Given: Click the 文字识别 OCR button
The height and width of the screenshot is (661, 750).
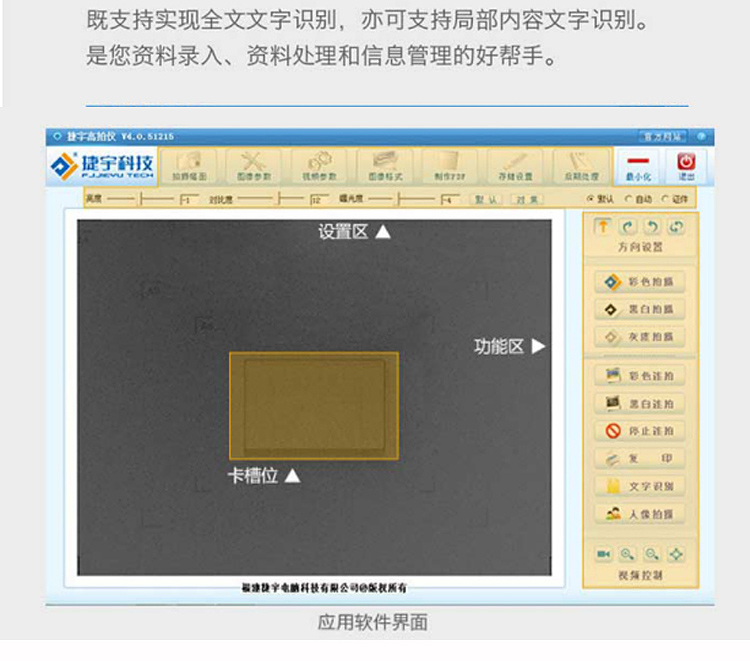Looking at the screenshot, I should coord(640,486).
